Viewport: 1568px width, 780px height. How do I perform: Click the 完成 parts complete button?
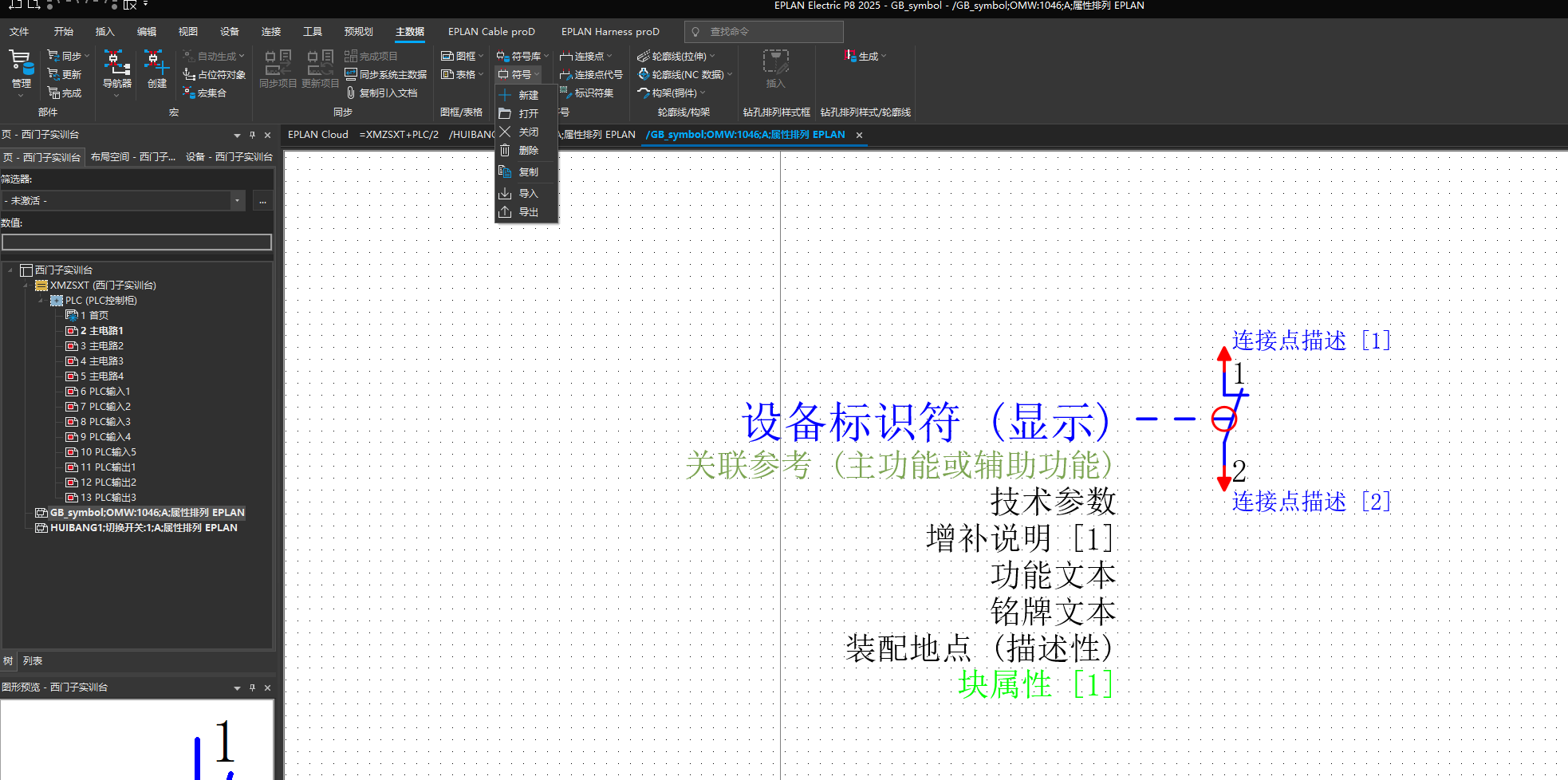point(65,93)
